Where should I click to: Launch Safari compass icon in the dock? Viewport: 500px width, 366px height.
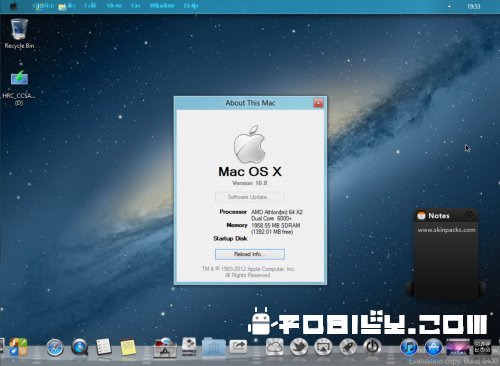pyautogui.click(x=55, y=348)
